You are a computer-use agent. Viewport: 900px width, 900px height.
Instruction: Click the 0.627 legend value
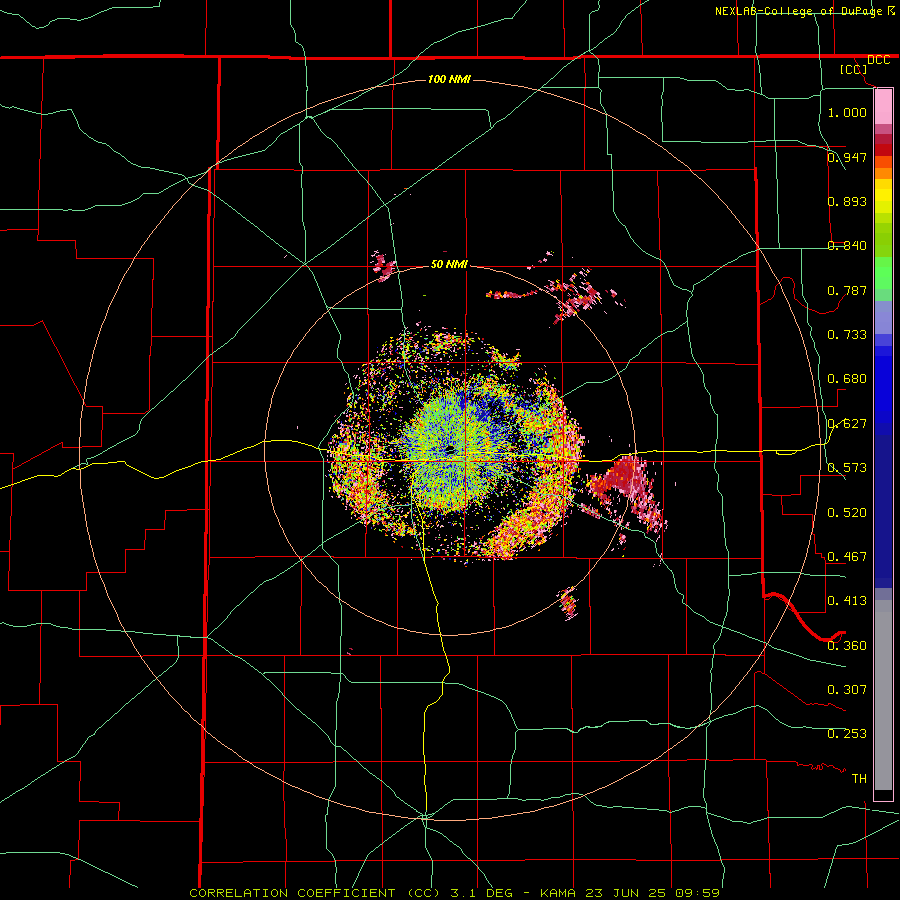click(x=847, y=424)
